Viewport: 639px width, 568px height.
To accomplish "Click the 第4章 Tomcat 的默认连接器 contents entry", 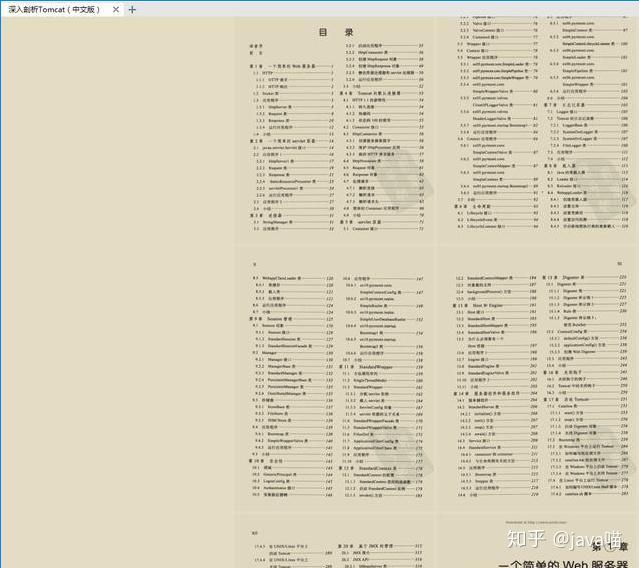I will (x=381, y=93).
